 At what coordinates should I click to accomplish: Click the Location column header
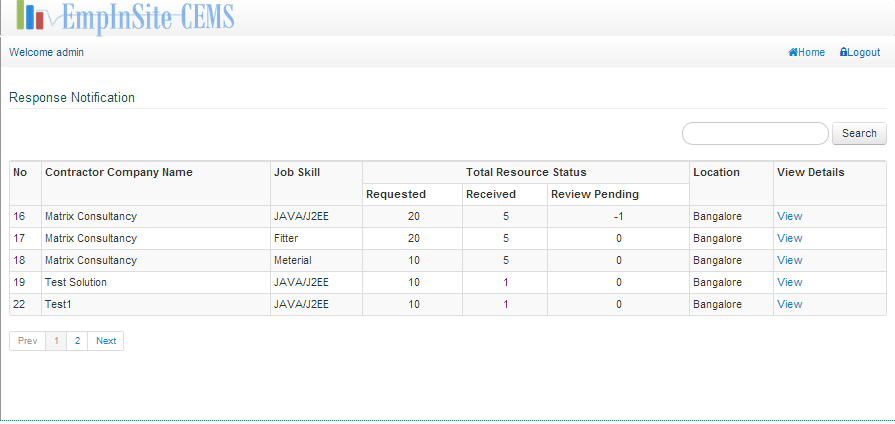point(716,172)
